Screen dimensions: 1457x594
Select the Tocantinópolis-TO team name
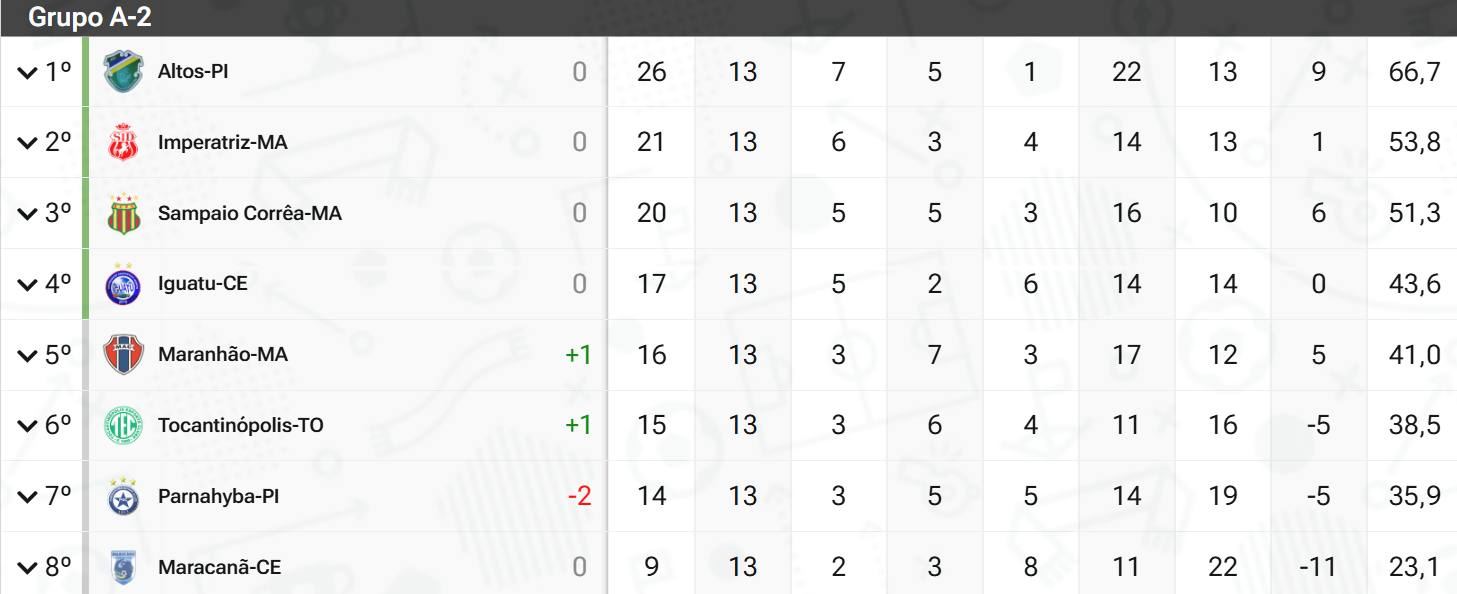(241, 426)
